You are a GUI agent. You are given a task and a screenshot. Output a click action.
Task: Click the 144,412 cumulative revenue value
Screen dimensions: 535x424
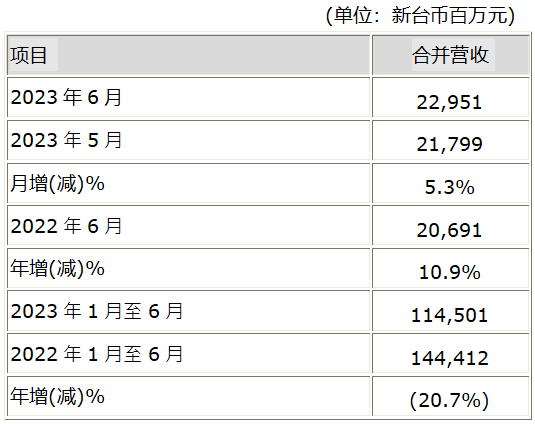(450, 359)
